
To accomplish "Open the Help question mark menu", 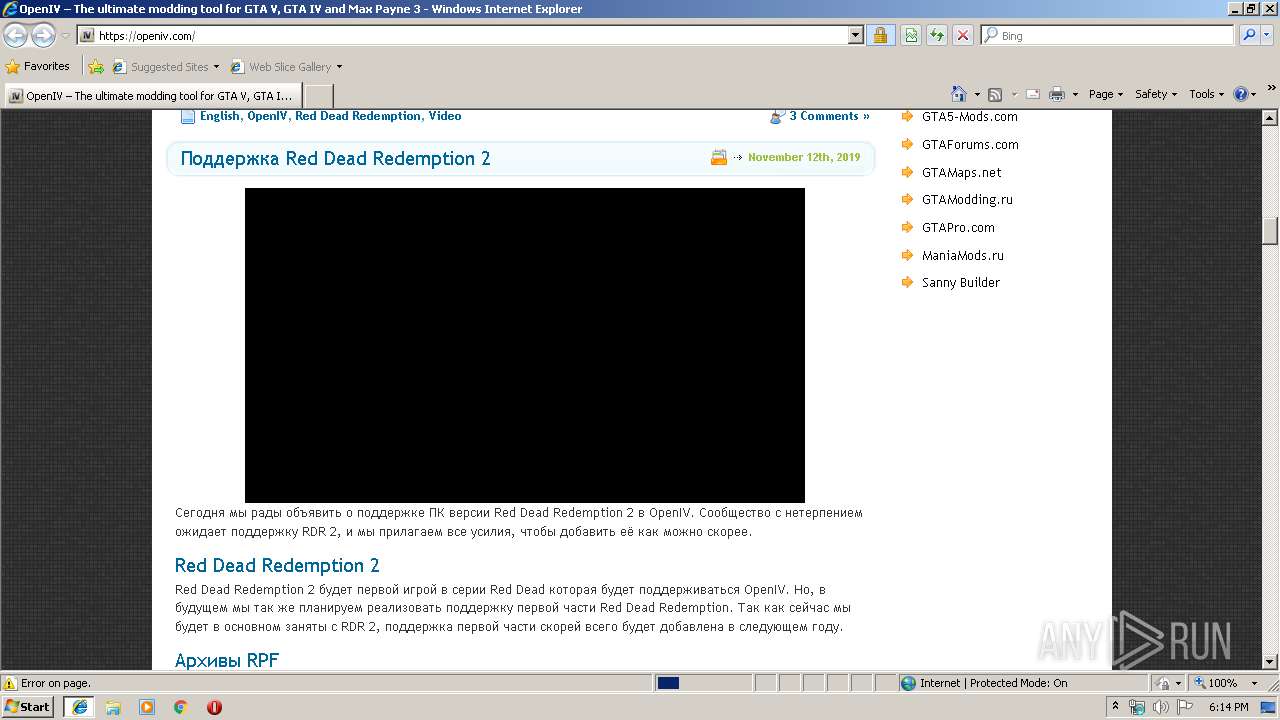I will [1245, 94].
